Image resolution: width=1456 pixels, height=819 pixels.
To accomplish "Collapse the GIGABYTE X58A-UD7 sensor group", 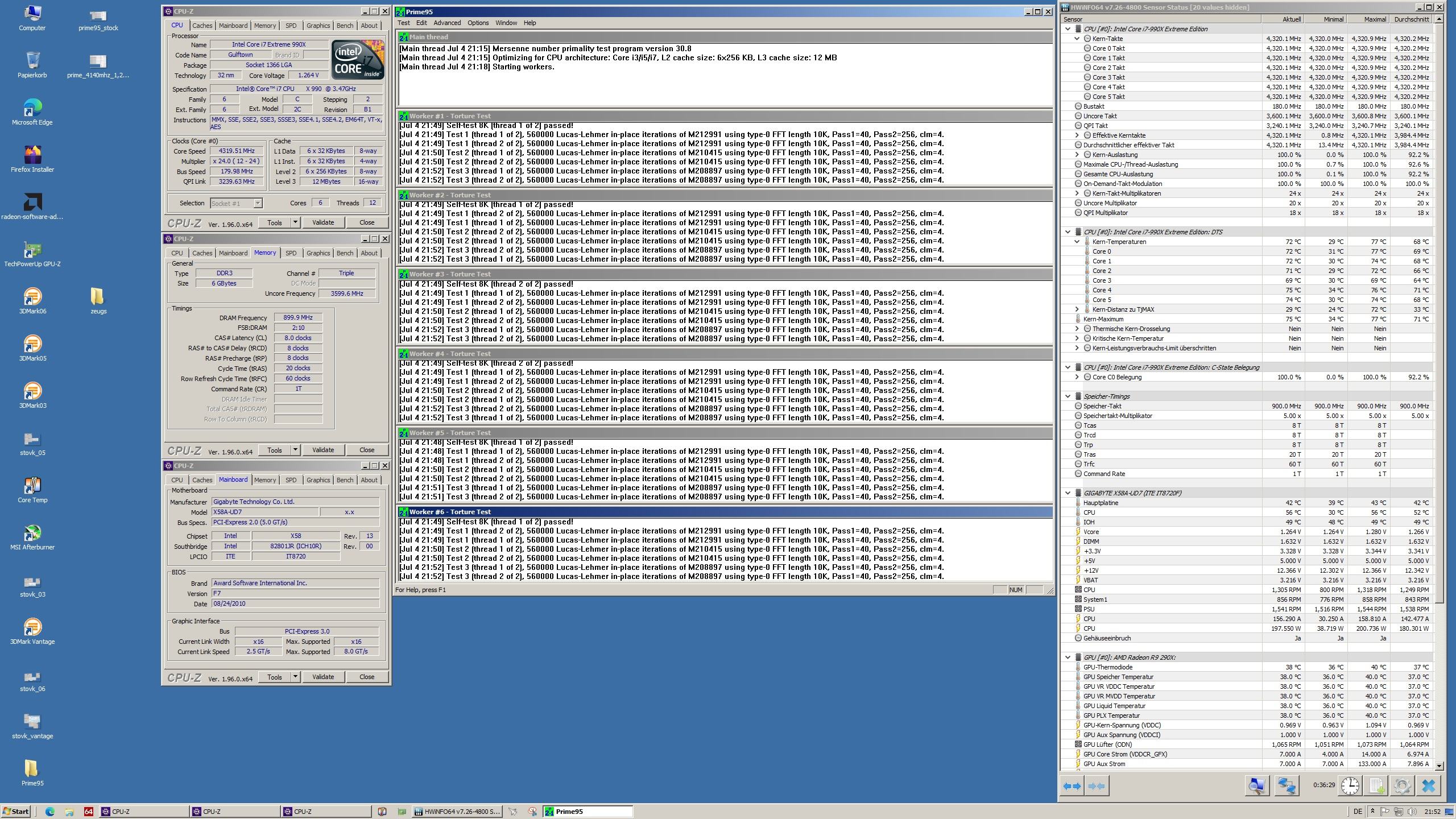I will 1068,493.
